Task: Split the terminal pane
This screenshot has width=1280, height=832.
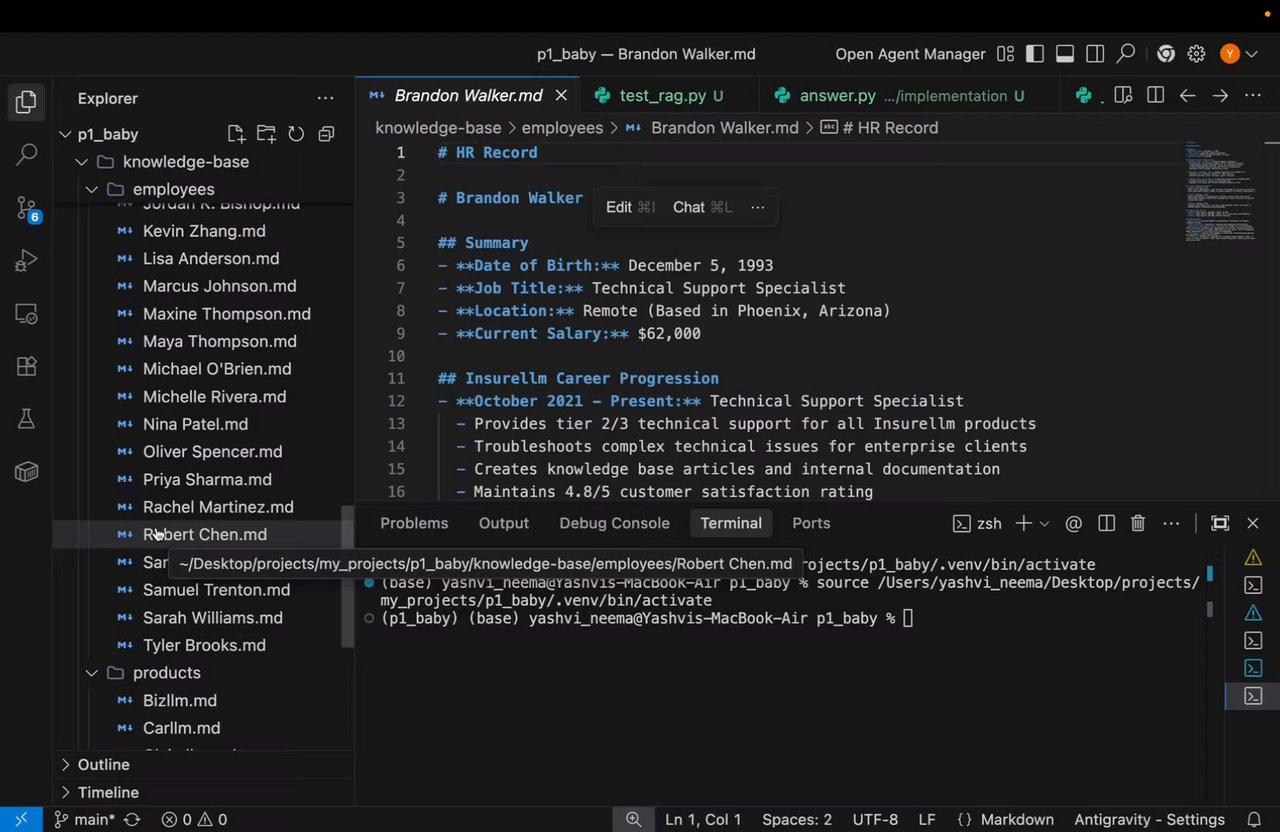Action: point(1106,523)
